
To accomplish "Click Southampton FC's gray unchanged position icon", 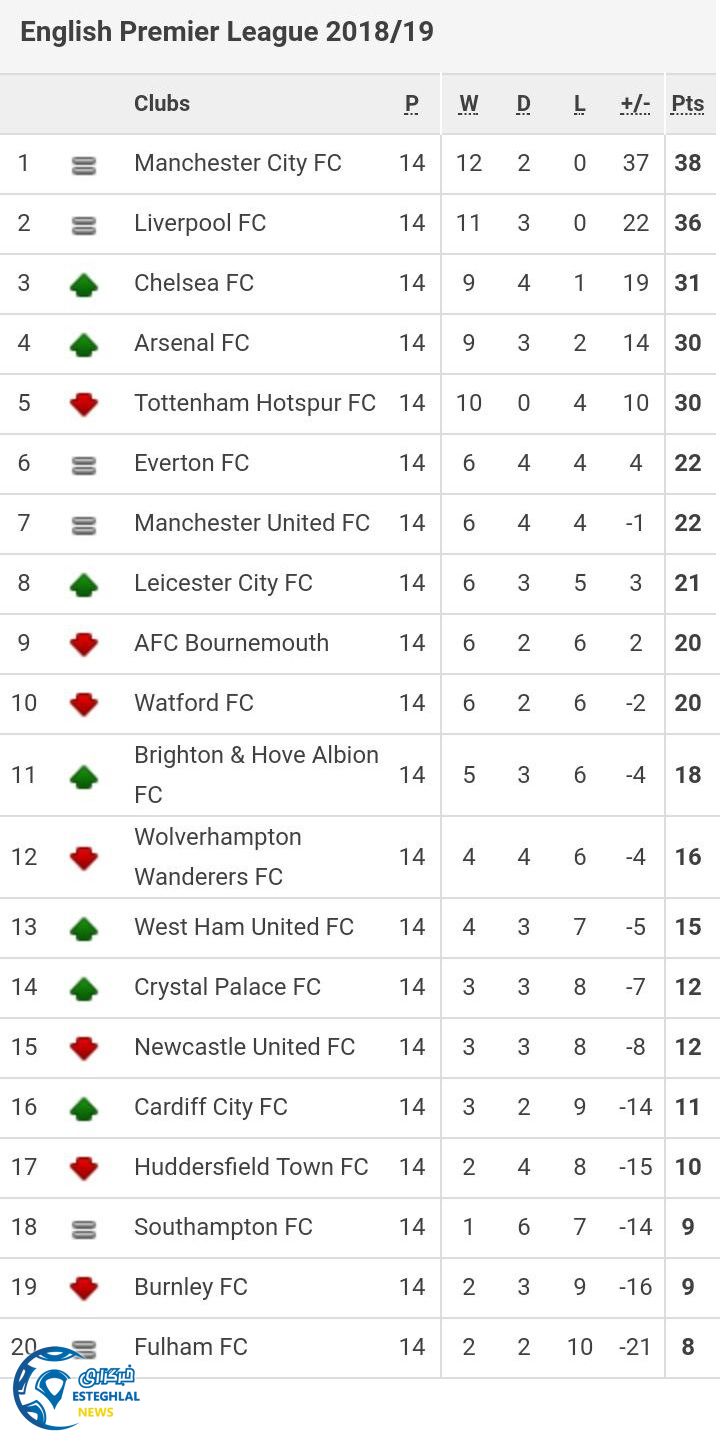I will click(x=84, y=1229).
